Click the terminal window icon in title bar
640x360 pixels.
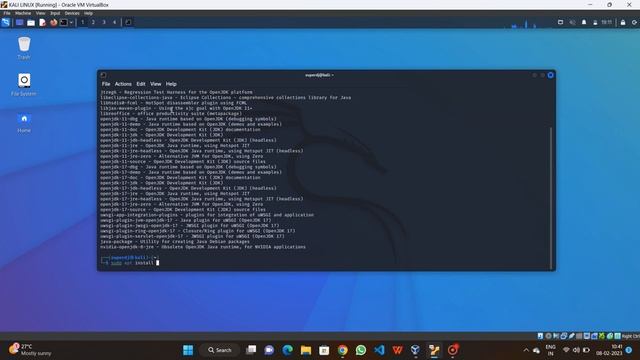click(103, 75)
